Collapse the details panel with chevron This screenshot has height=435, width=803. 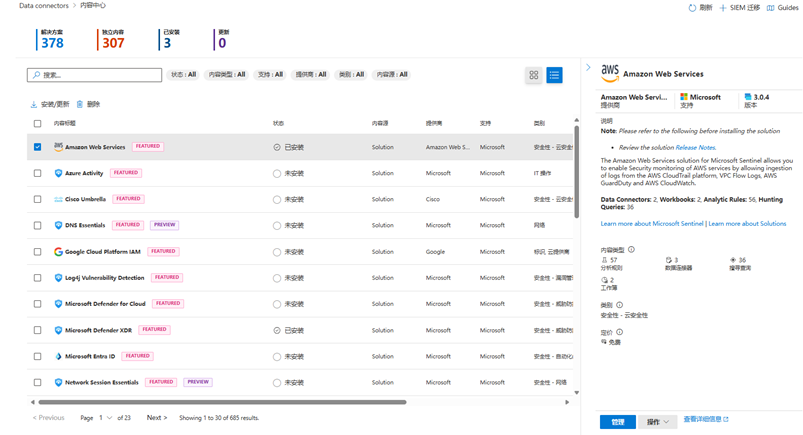coord(588,67)
